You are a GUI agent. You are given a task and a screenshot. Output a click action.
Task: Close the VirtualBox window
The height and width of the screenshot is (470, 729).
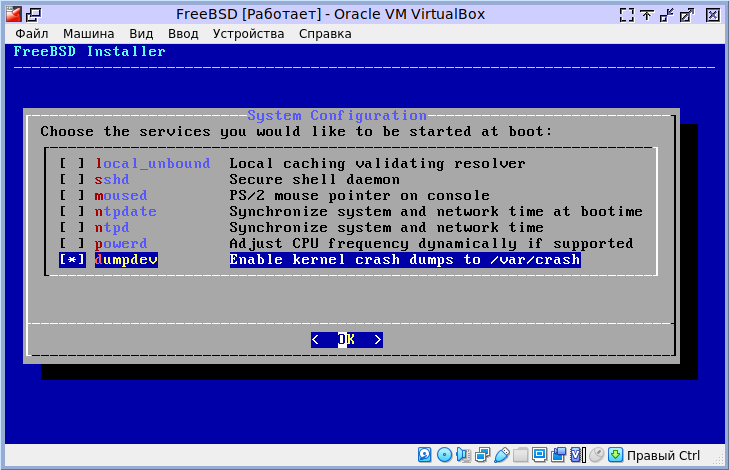point(712,15)
